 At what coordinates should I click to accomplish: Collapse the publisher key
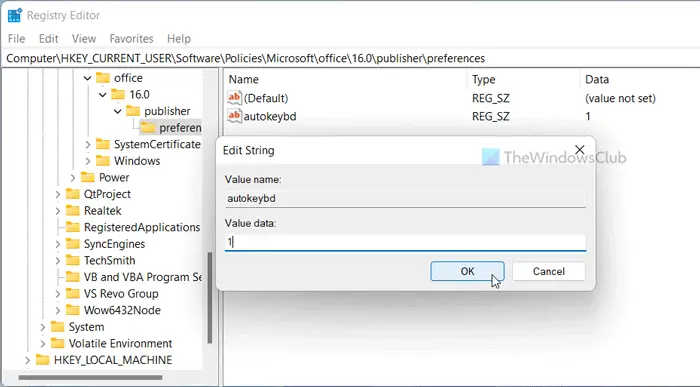[x=118, y=111]
